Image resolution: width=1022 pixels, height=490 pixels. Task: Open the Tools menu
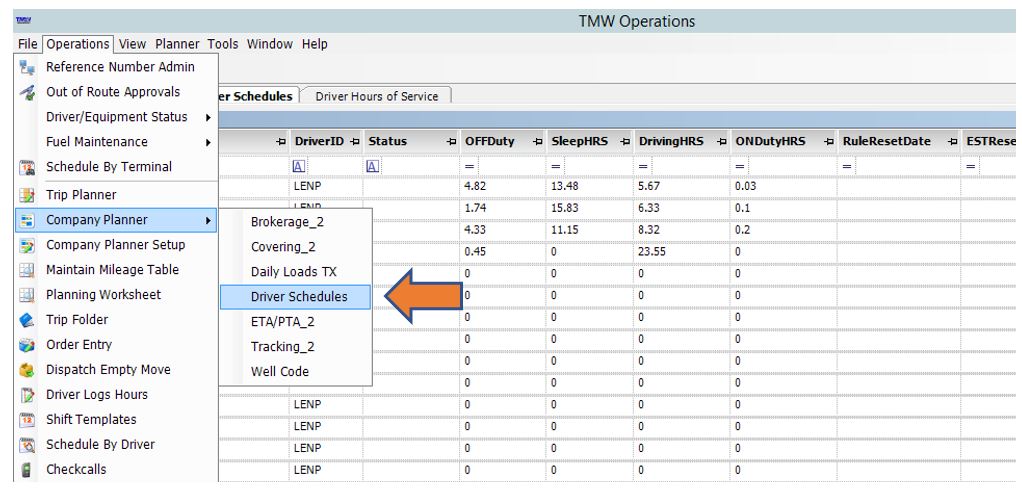[x=223, y=44]
